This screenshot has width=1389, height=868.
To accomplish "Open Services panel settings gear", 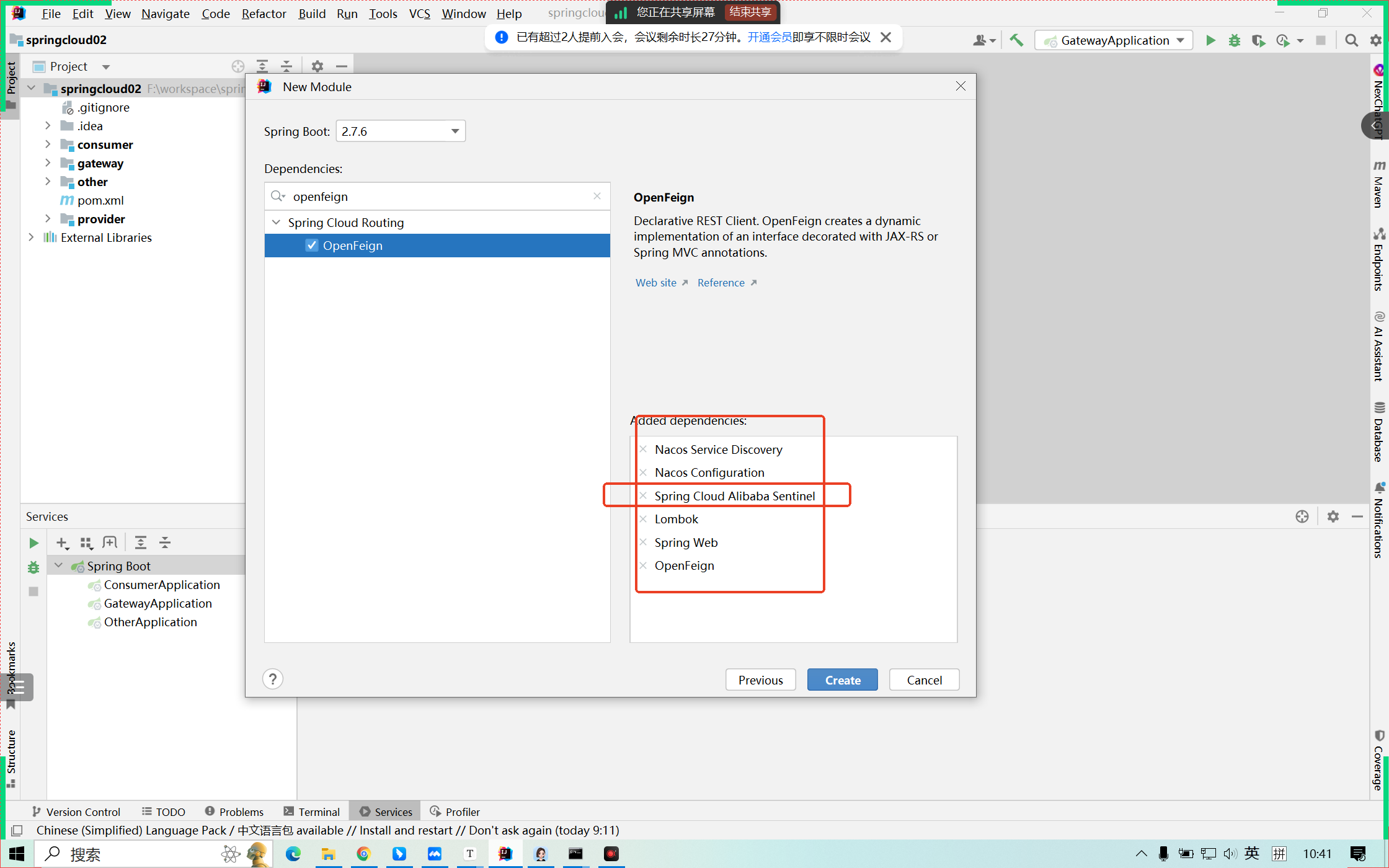I will tap(1333, 516).
